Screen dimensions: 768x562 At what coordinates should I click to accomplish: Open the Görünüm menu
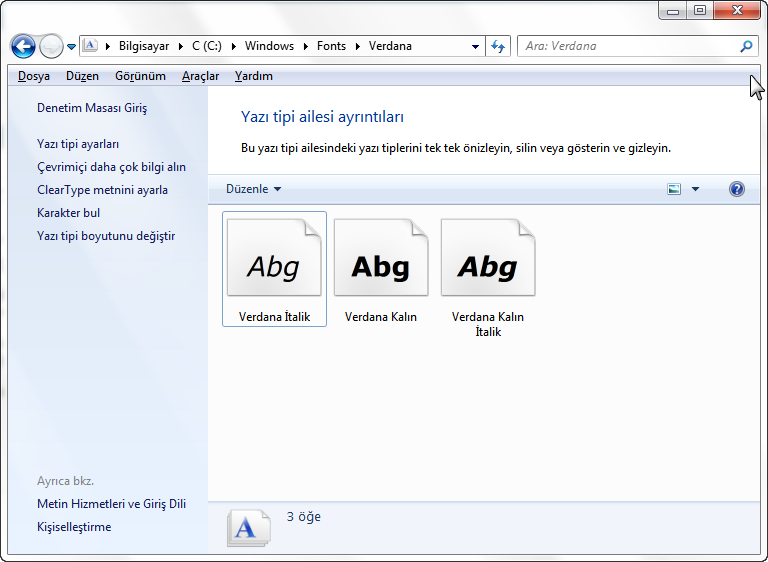(x=140, y=76)
